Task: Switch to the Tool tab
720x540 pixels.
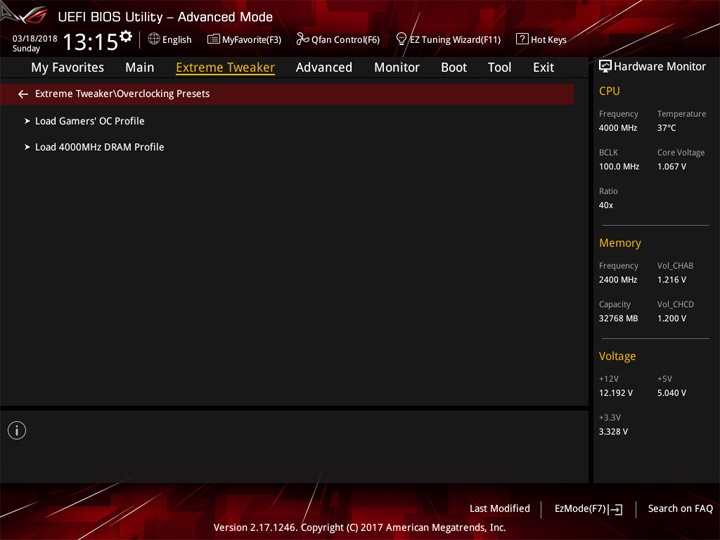Action: point(499,68)
